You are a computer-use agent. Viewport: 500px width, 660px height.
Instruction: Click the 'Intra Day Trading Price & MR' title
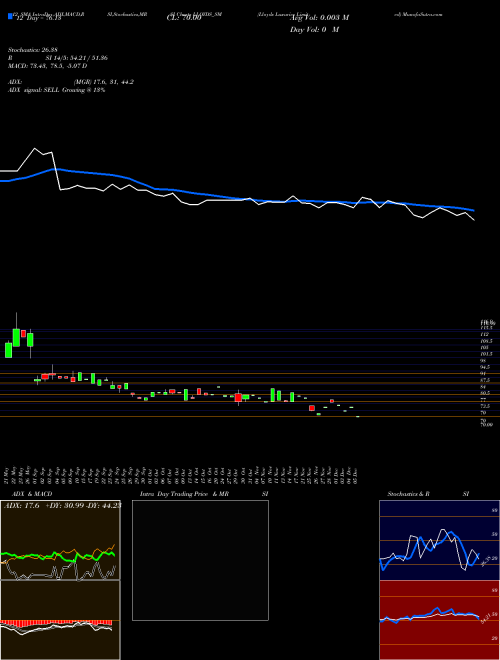[x=186, y=494]
